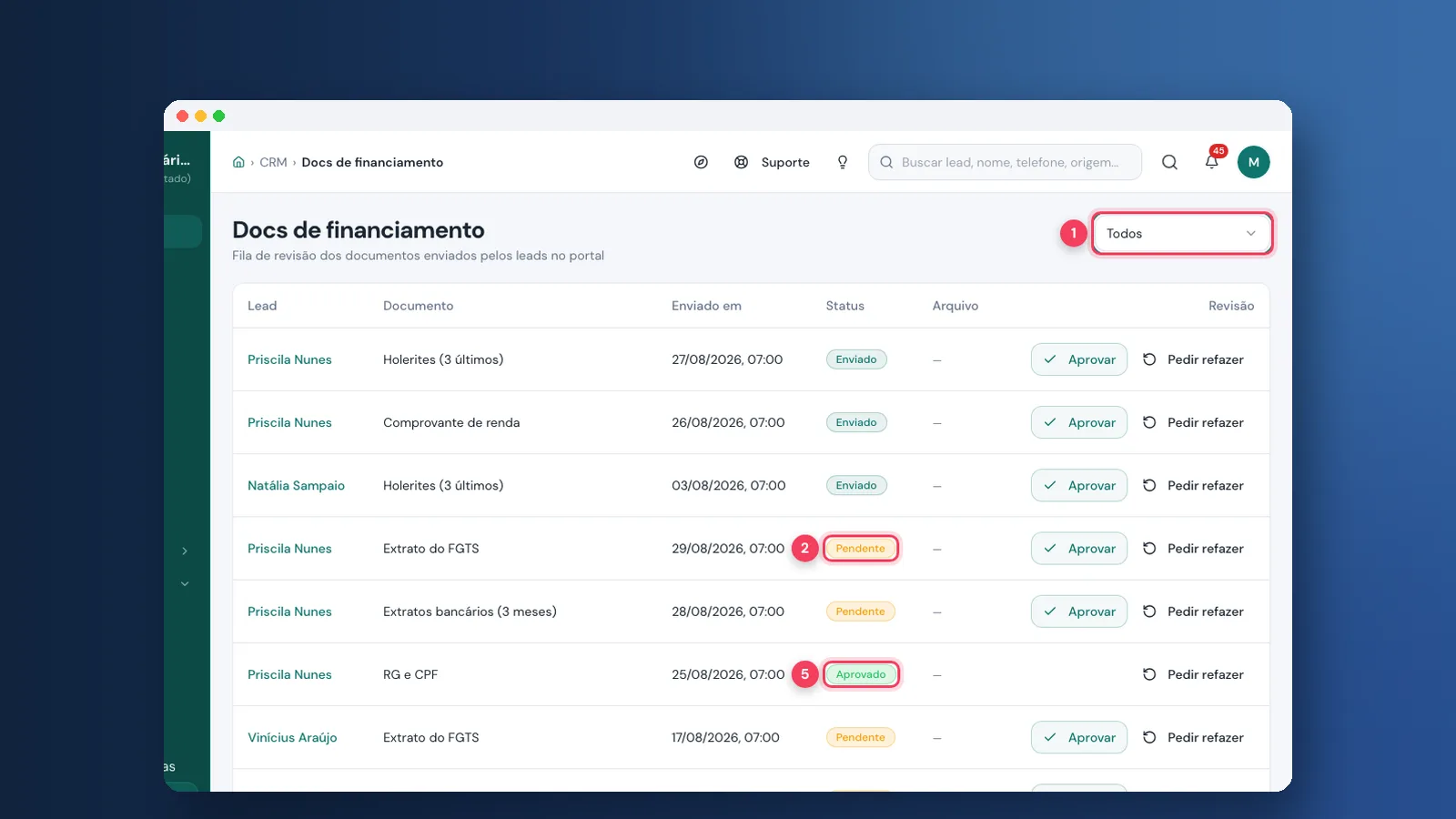
Task: Click the Docs de financiamento breadcrumb
Action: tap(372, 162)
